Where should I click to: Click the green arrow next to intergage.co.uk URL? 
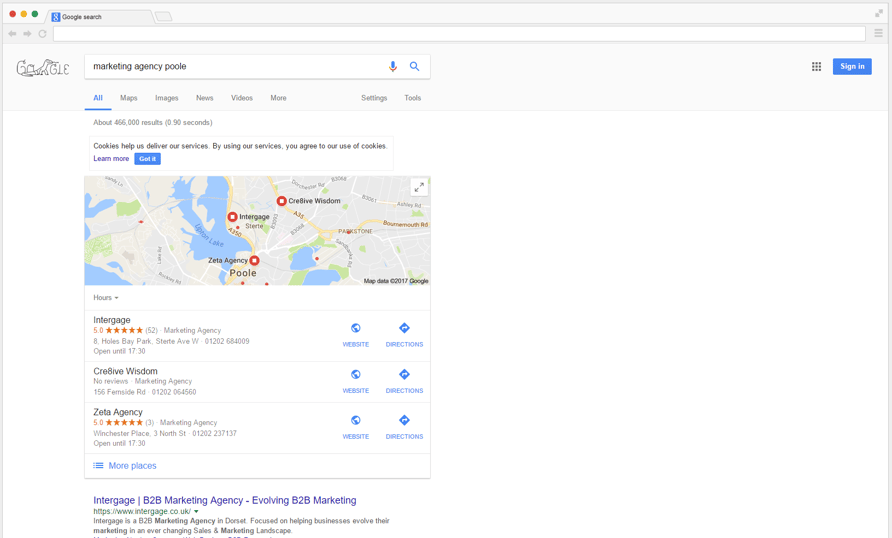pyautogui.click(x=196, y=511)
